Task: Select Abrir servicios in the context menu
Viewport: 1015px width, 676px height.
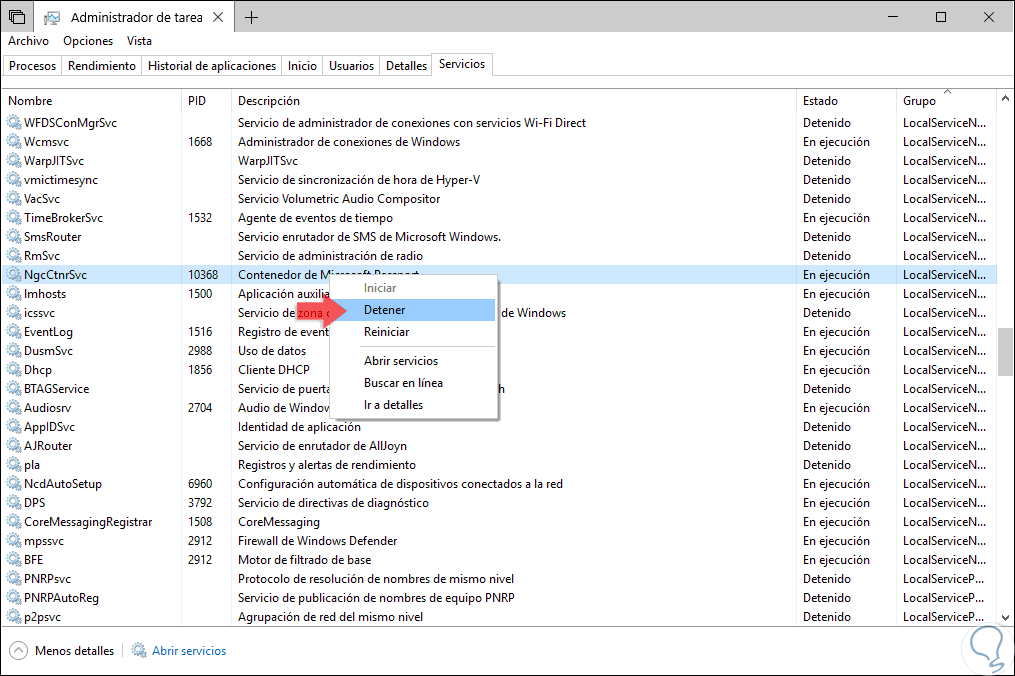Action: [414, 361]
